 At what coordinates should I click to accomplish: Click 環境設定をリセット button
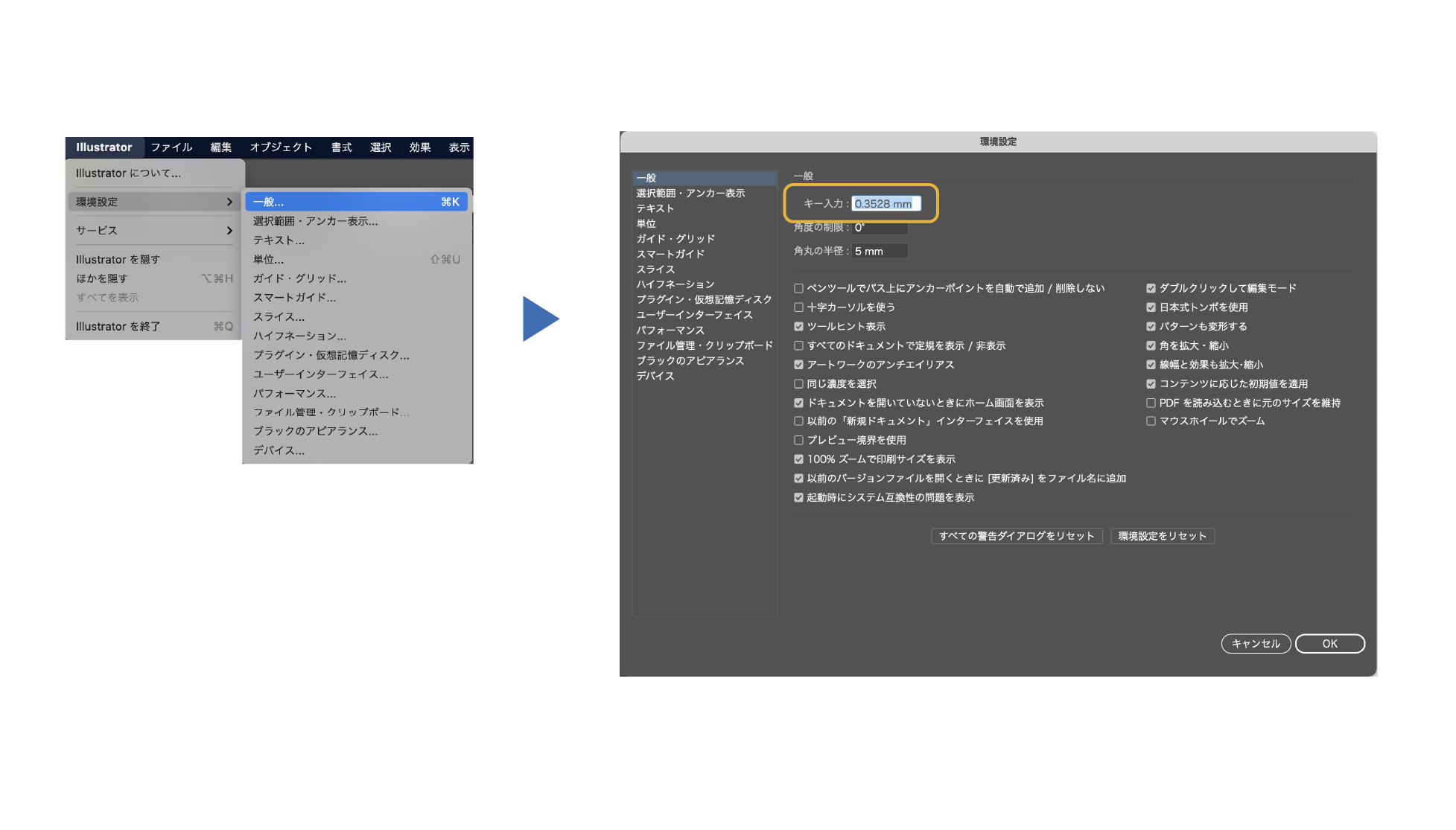pos(1163,536)
